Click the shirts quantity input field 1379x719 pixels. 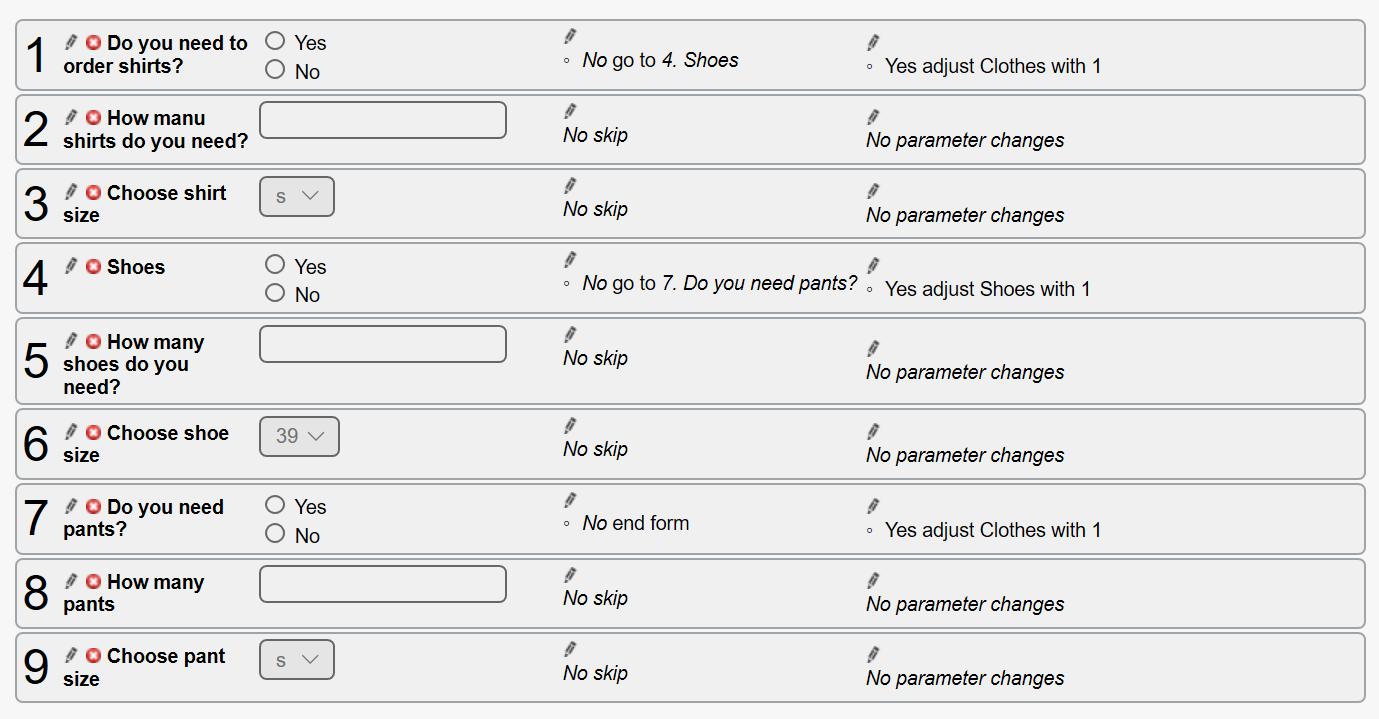[x=383, y=120]
